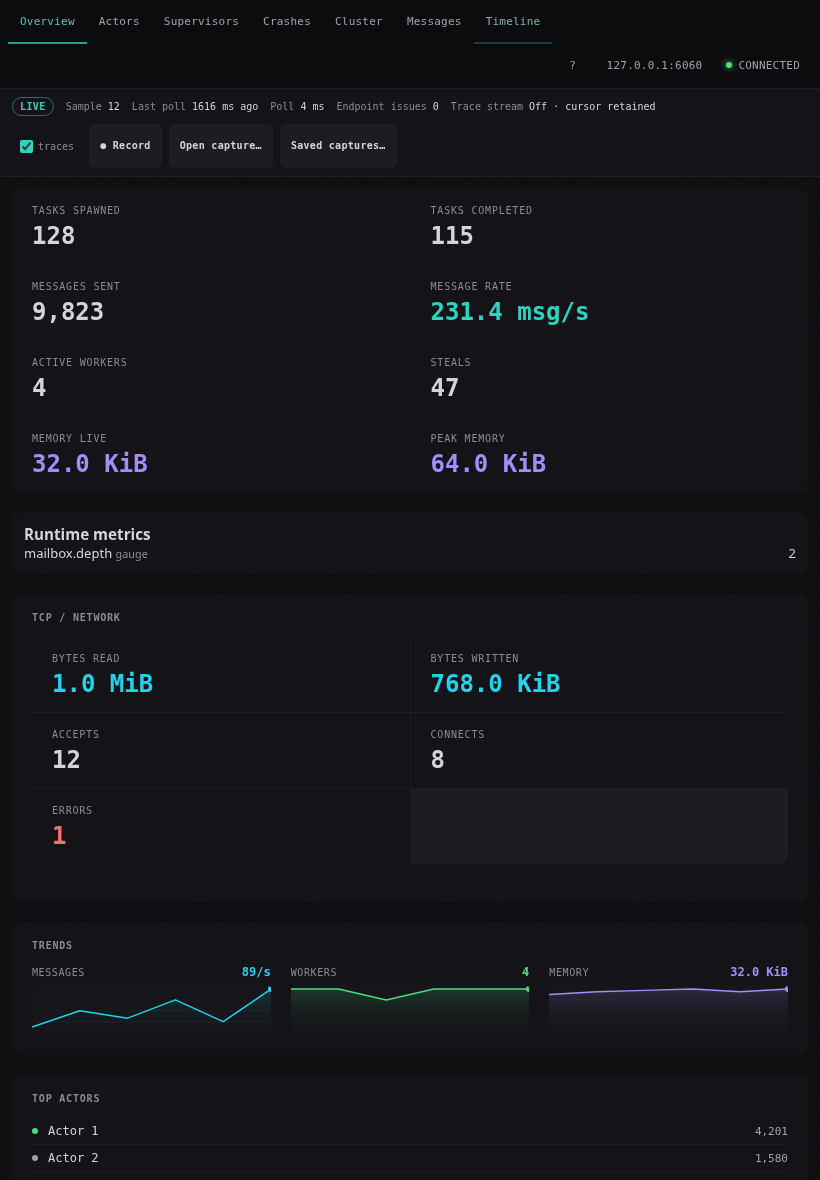The height and width of the screenshot is (1180, 820).
Task: Click the Tasks Spawned value 128
Action: 53,236
